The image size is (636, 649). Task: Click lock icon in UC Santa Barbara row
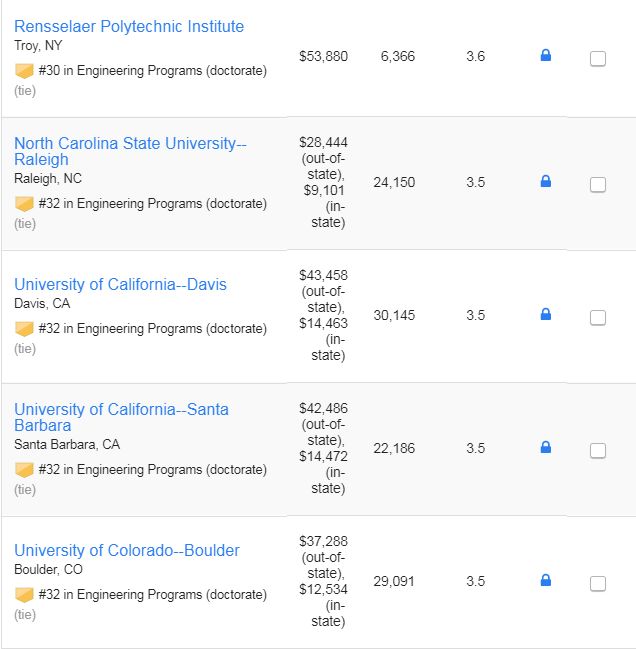(546, 447)
